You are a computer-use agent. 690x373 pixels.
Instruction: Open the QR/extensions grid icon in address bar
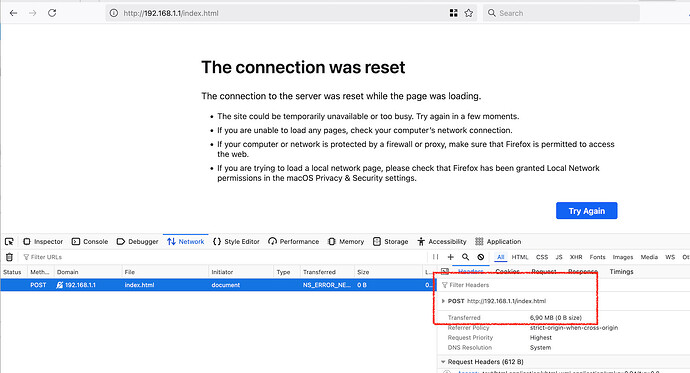(454, 13)
